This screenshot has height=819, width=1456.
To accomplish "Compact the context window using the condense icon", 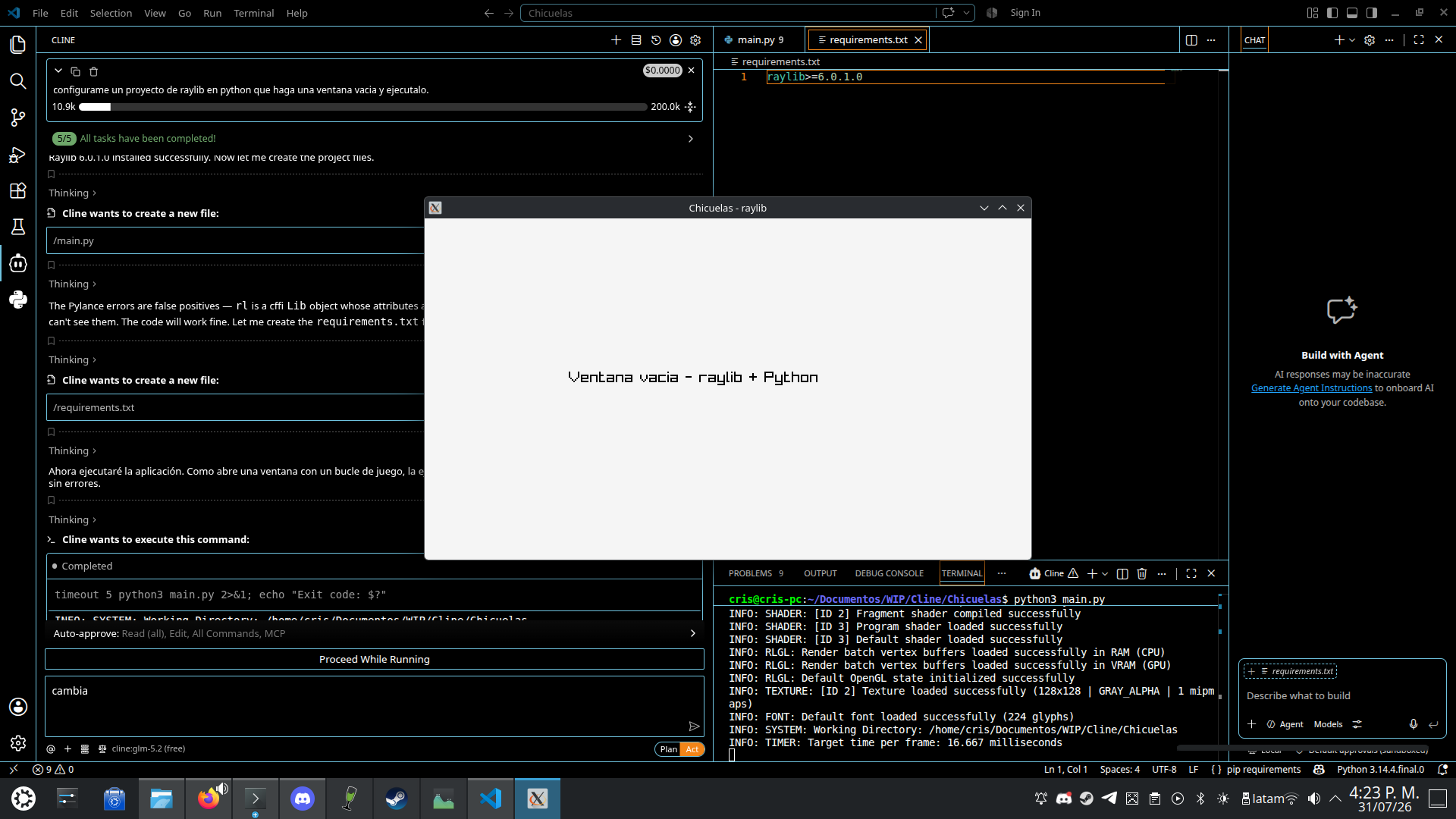I will click(x=690, y=107).
